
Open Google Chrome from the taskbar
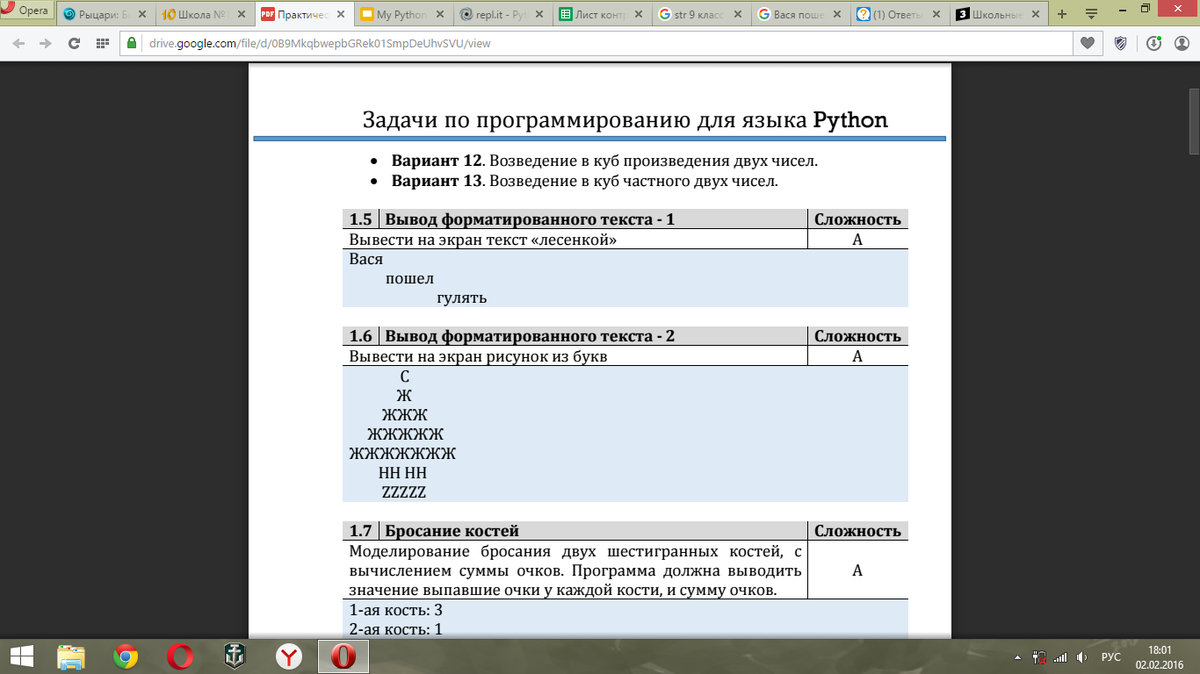[126, 656]
